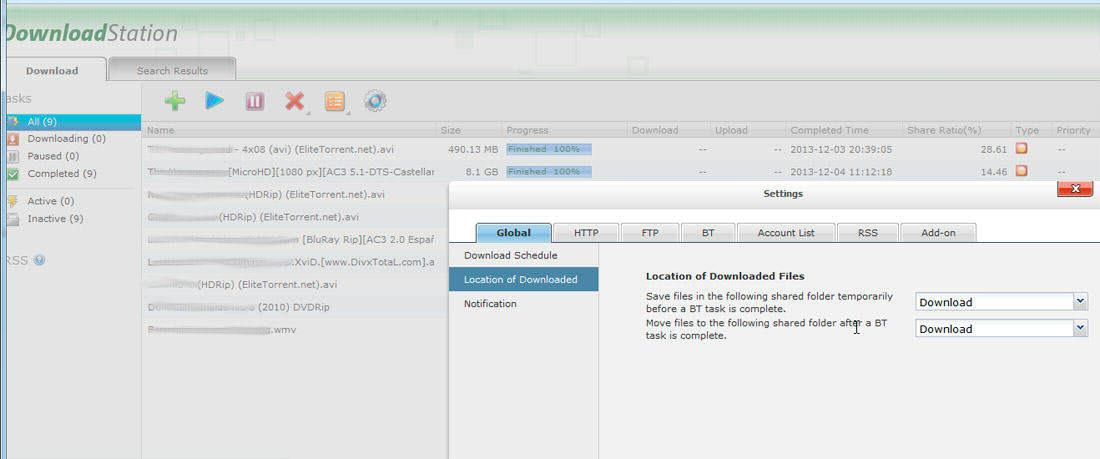Click the RSS help icon
Screen dimensions: 1100x459
[x=39, y=260]
